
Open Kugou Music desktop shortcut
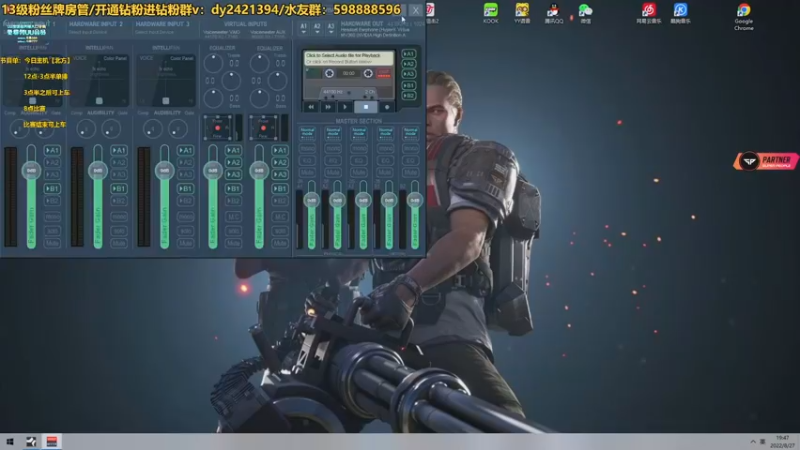tap(680, 13)
